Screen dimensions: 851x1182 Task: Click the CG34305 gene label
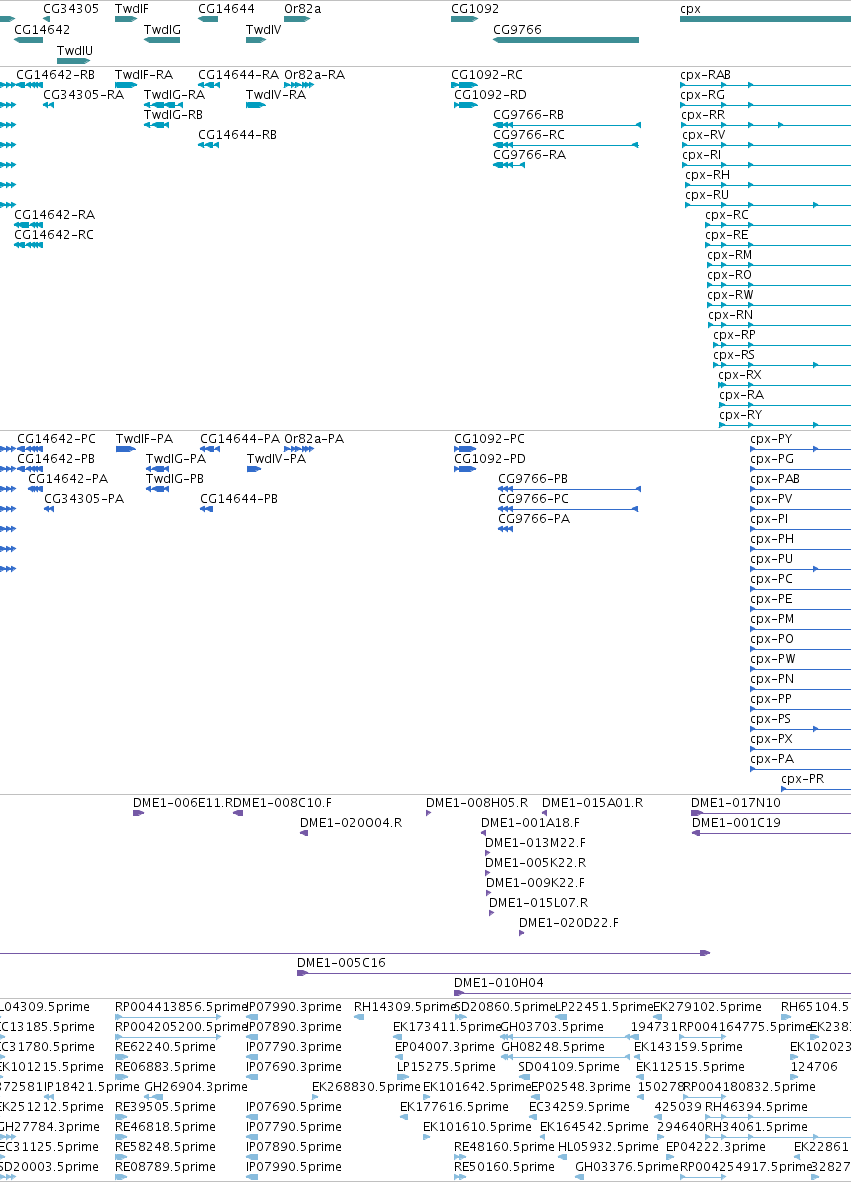pyautogui.click(x=71, y=9)
